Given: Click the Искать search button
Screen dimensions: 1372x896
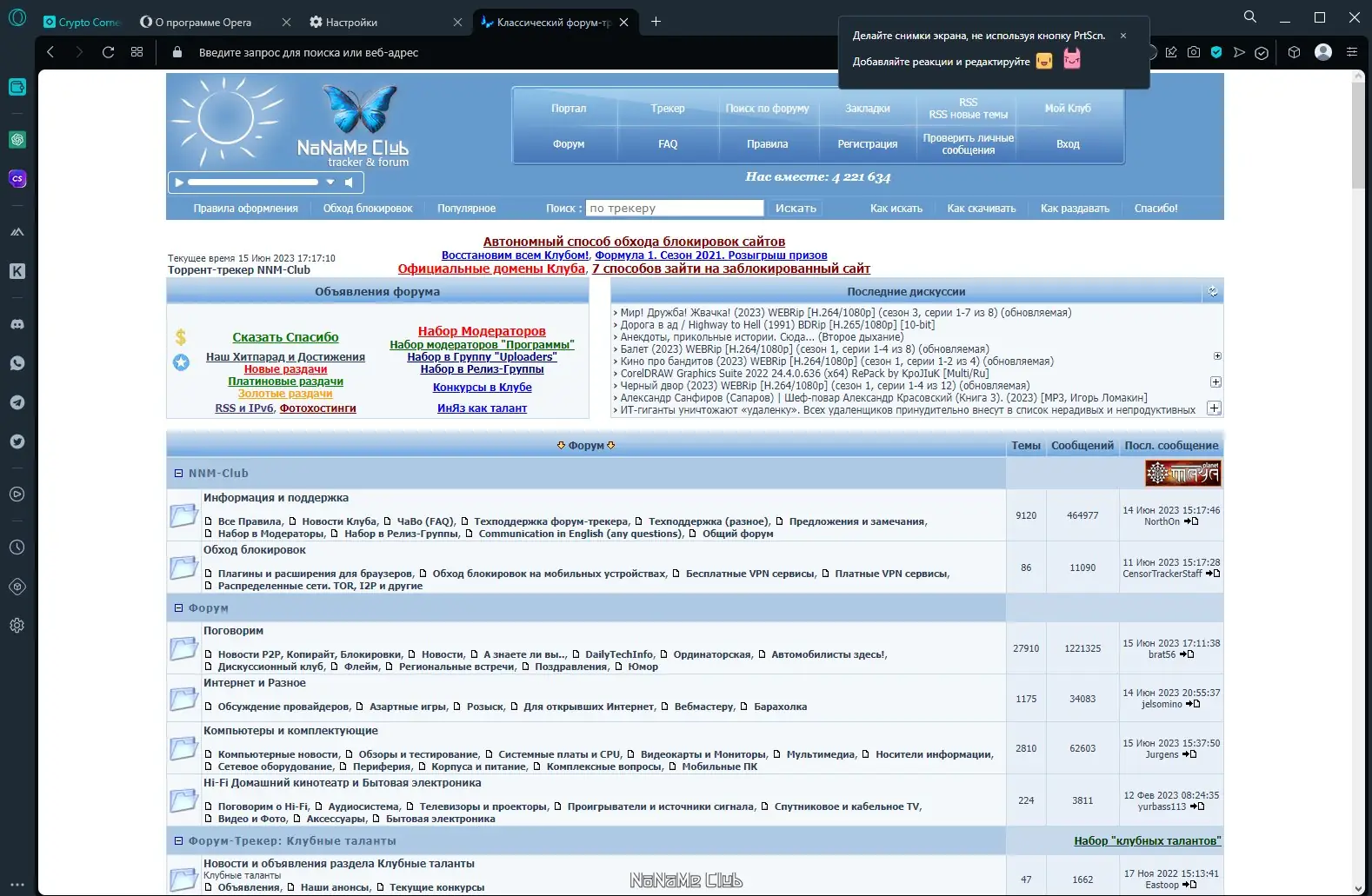Looking at the screenshot, I should click(796, 209).
